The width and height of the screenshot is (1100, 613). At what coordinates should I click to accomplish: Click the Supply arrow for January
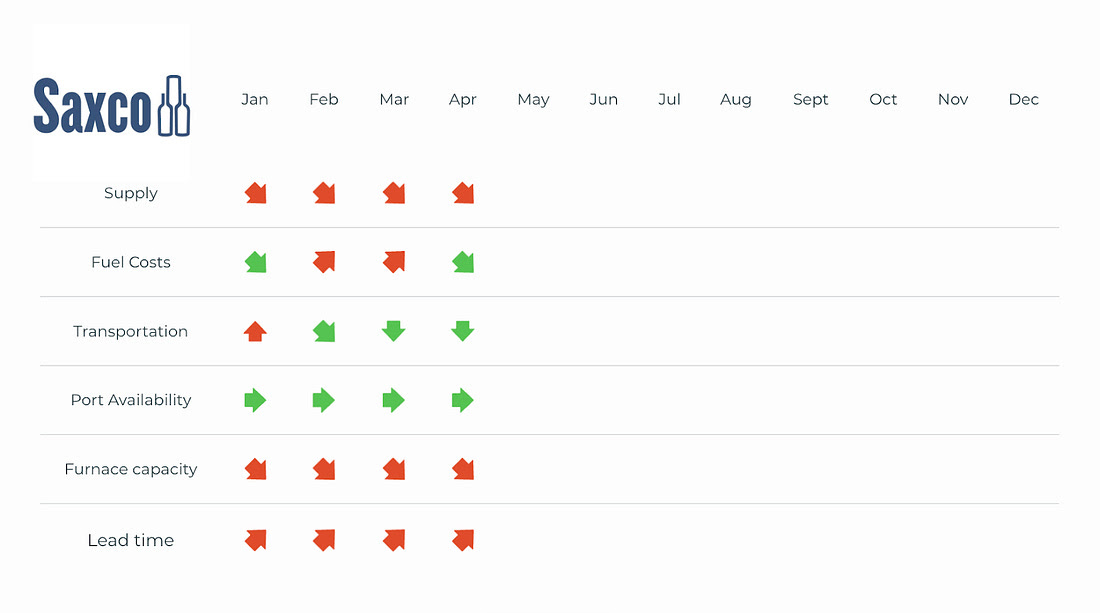(255, 193)
